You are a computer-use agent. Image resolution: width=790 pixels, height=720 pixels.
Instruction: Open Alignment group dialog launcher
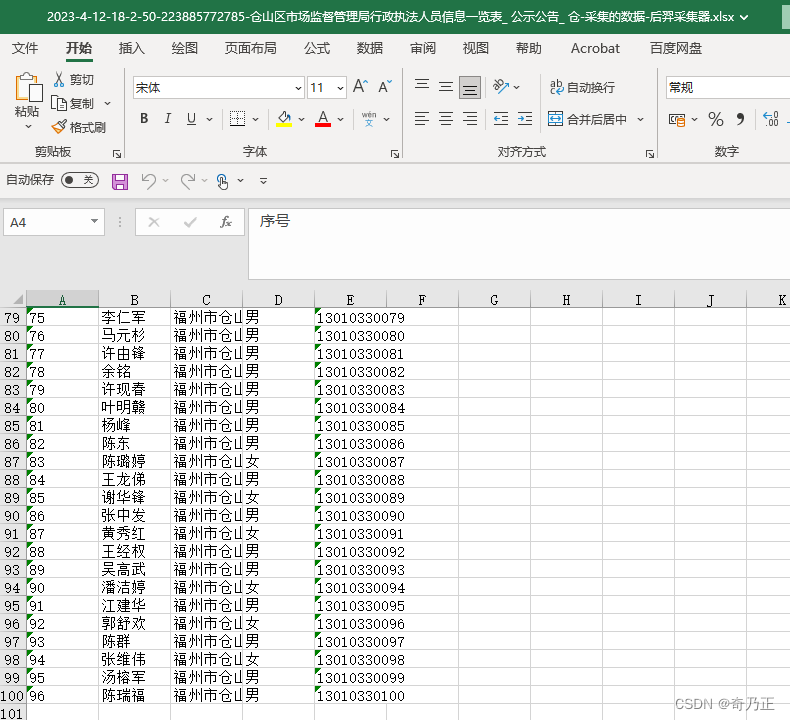tap(649, 154)
